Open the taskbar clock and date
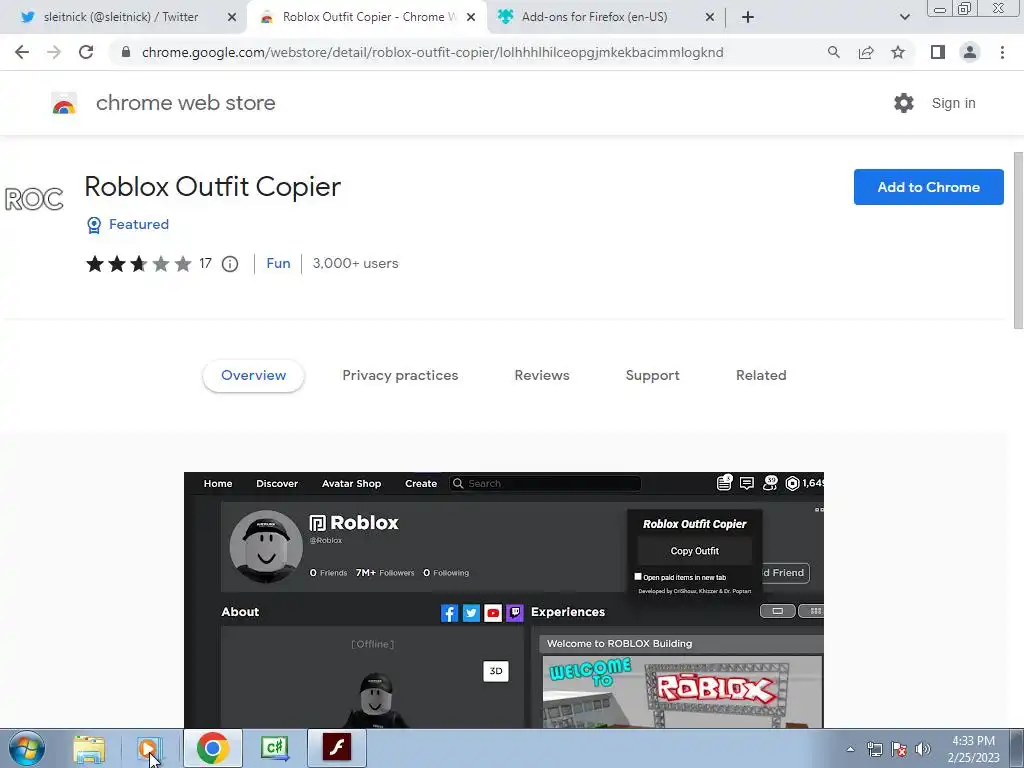The width and height of the screenshot is (1024, 768). point(974,749)
